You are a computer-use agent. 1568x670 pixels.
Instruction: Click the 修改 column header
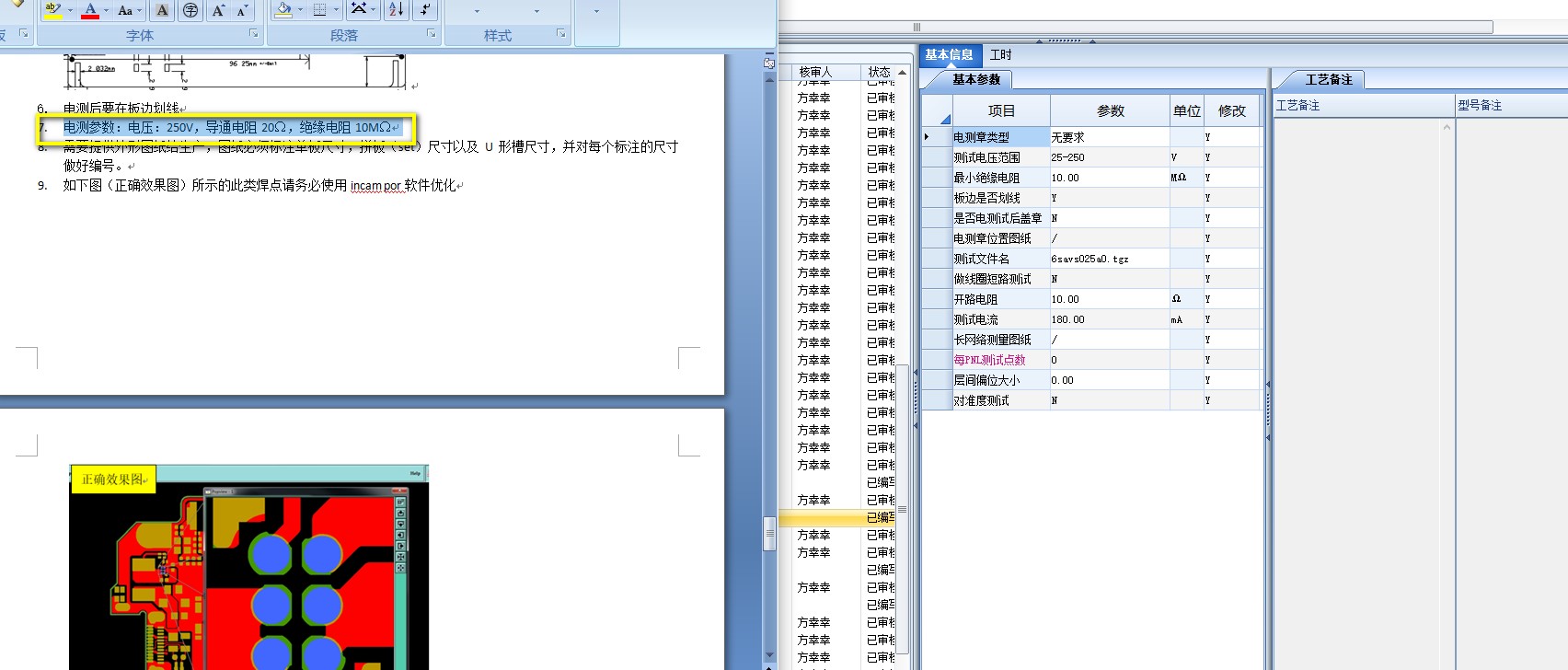[1232, 110]
